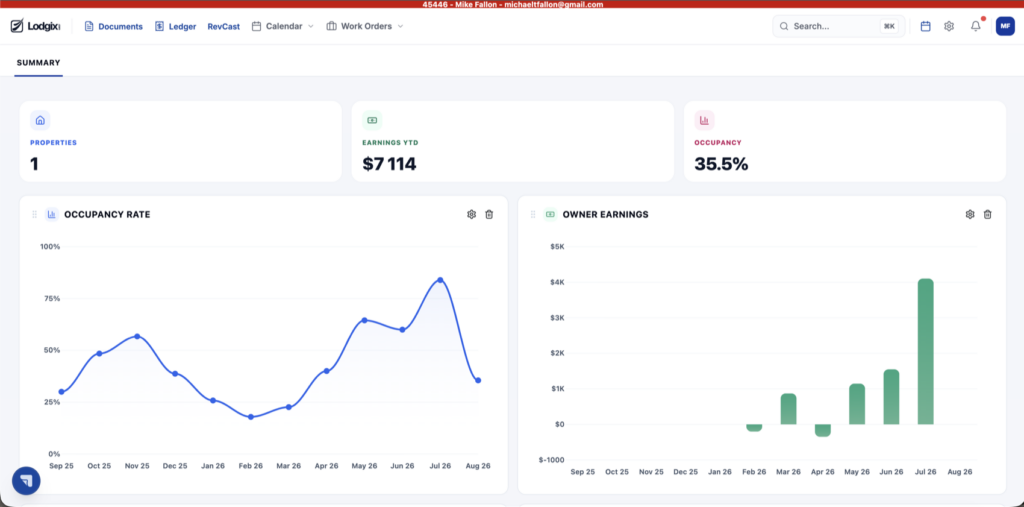The width and height of the screenshot is (1024, 507).
Task: Open Owner Earnings widget settings gear
Action: pos(970,214)
